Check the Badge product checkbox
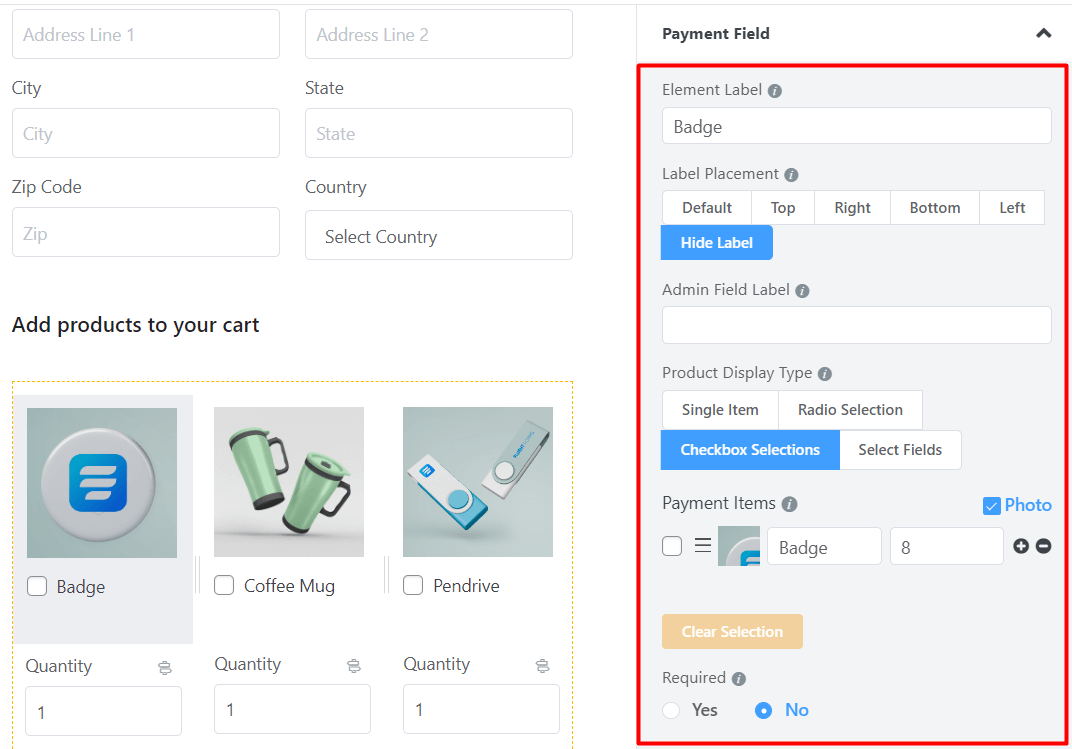The image size is (1072, 749). coord(37,586)
